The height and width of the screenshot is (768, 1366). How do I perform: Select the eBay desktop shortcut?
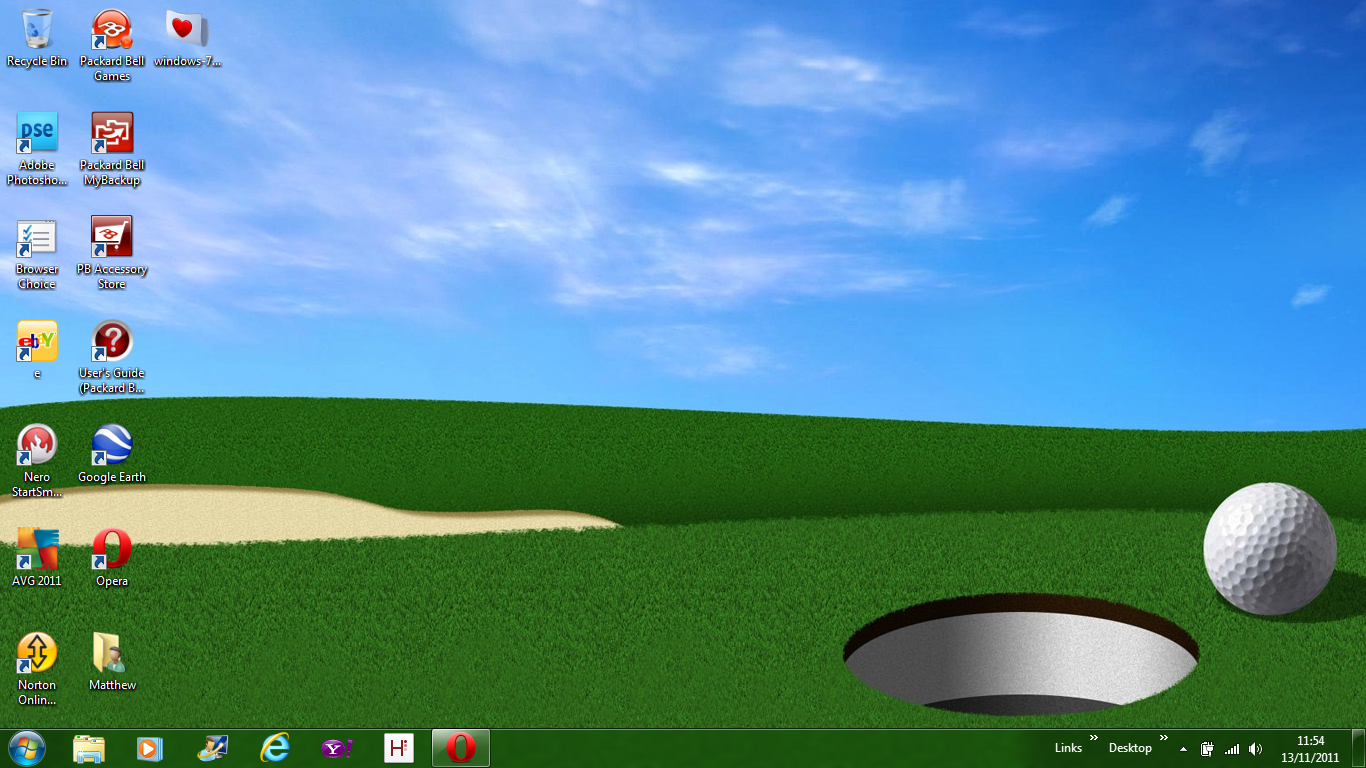pyautogui.click(x=37, y=349)
